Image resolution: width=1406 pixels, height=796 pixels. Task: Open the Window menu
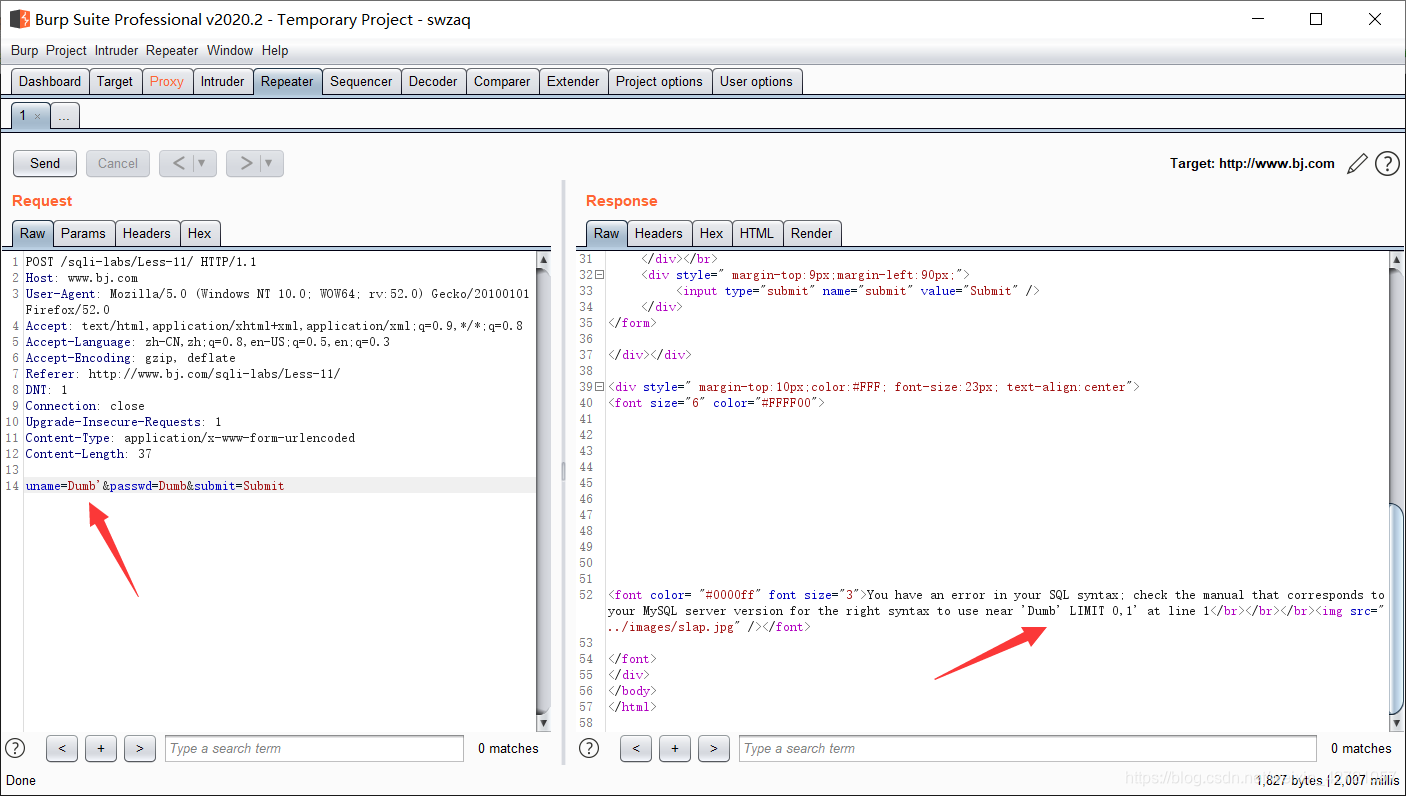pyautogui.click(x=230, y=50)
